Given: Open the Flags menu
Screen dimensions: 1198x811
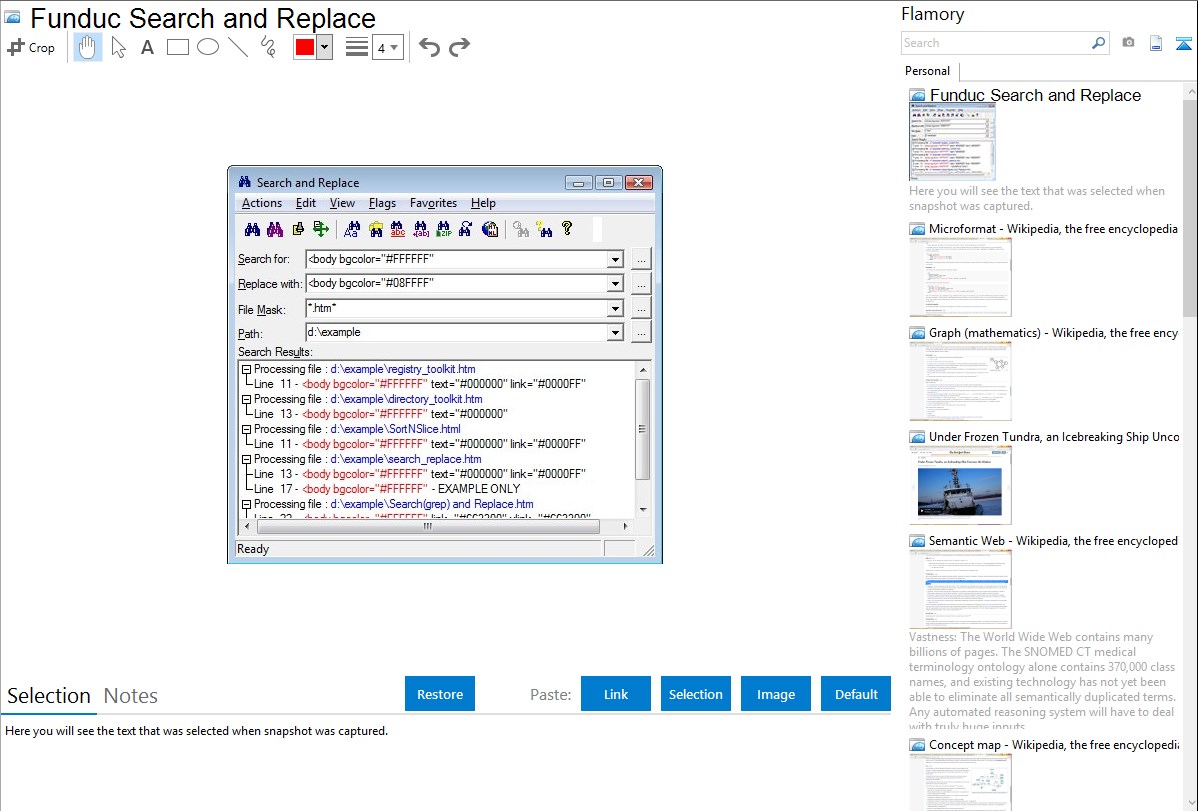Looking at the screenshot, I should 382,203.
